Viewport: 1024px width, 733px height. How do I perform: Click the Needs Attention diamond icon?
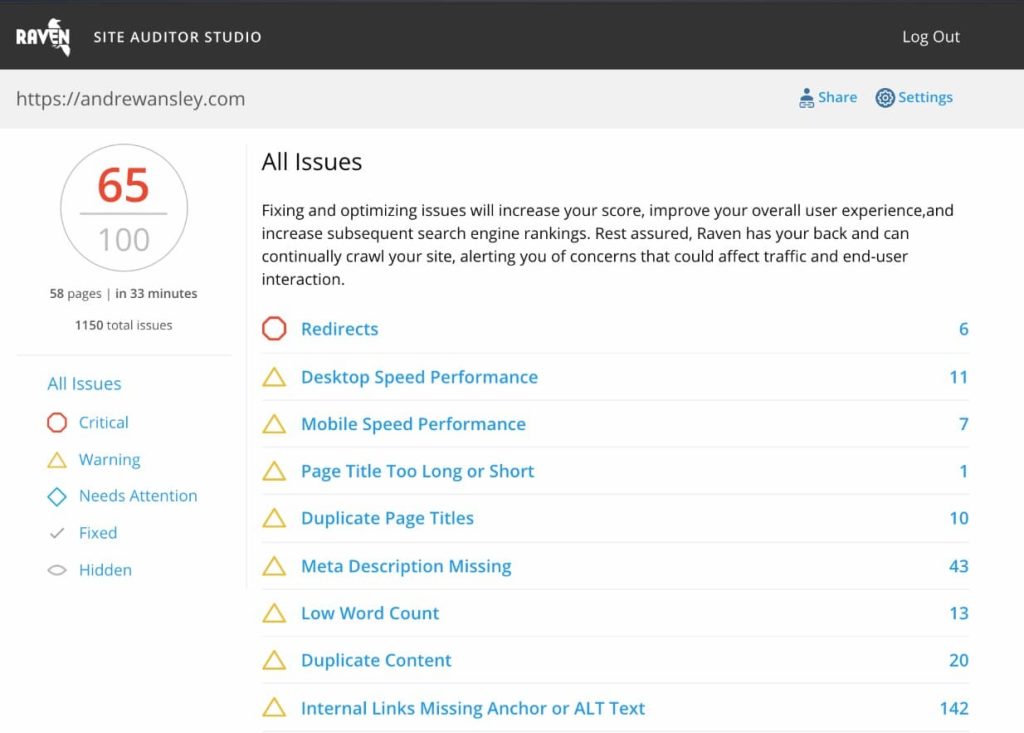click(57, 496)
